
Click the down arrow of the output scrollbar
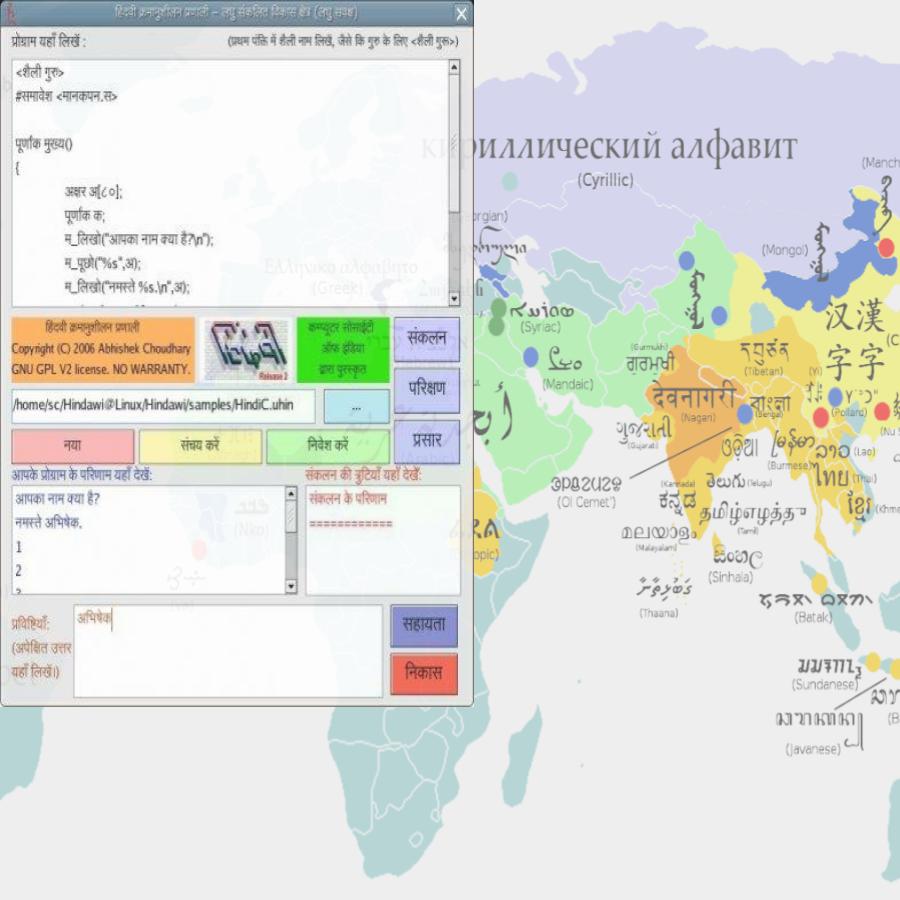point(291,583)
